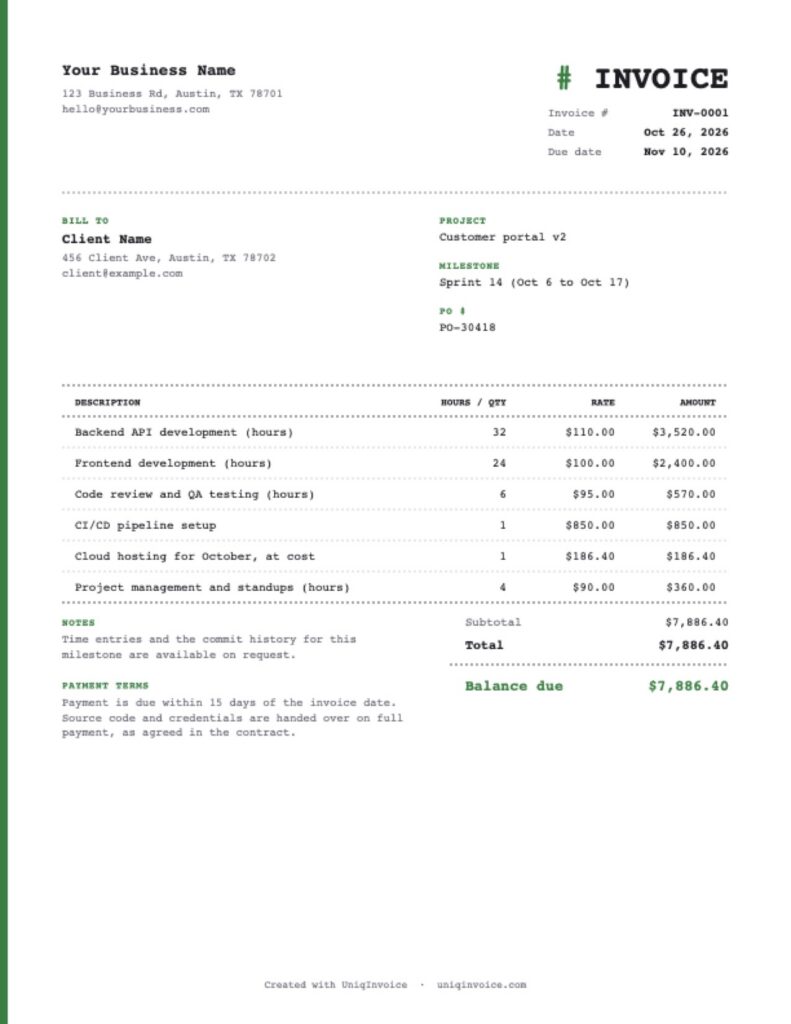Click the address '123 Business Rd, Austin, TX 78701'
Image resolution: width=791 pixels, height=1024 pixels.
pos(172,93)
